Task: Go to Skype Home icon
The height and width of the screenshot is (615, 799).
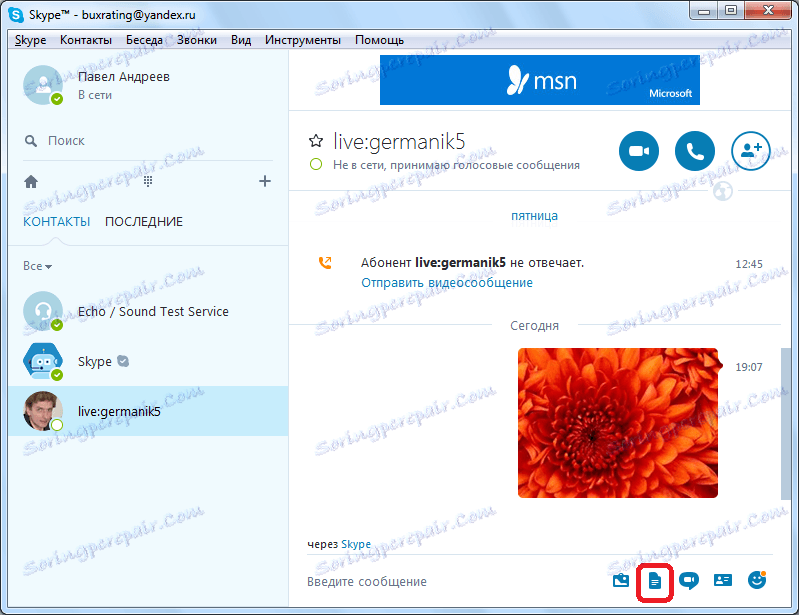Action: click(31, 181)
